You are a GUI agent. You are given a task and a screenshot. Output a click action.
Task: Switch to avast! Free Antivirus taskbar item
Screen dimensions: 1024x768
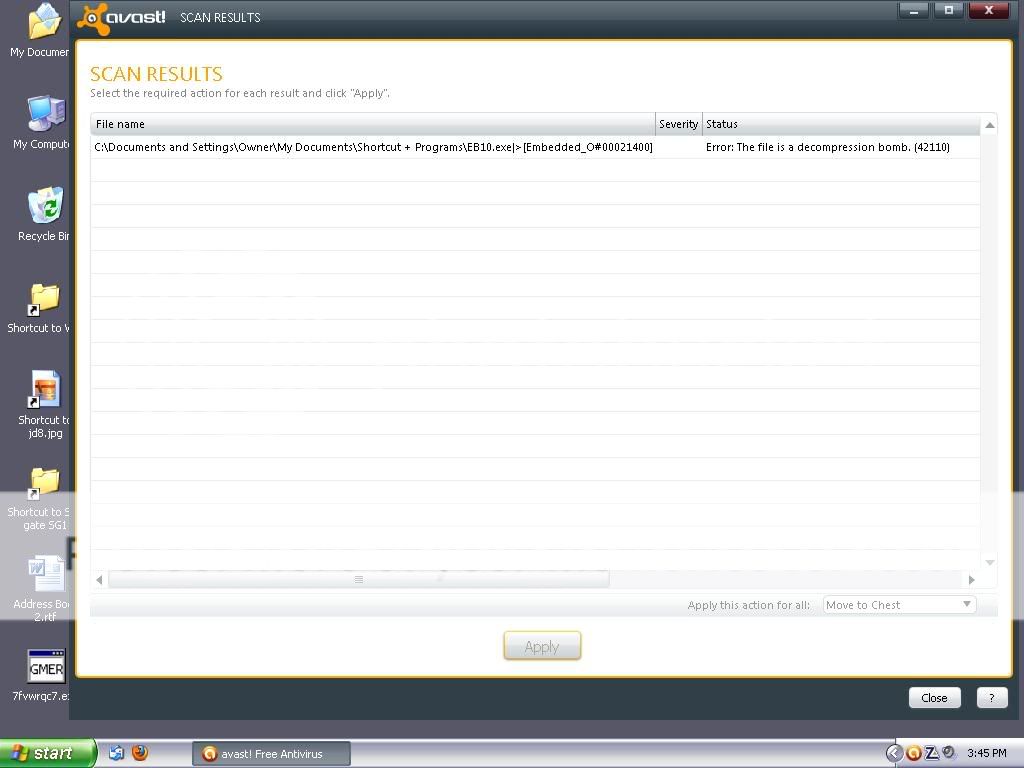tap(272, 754)
